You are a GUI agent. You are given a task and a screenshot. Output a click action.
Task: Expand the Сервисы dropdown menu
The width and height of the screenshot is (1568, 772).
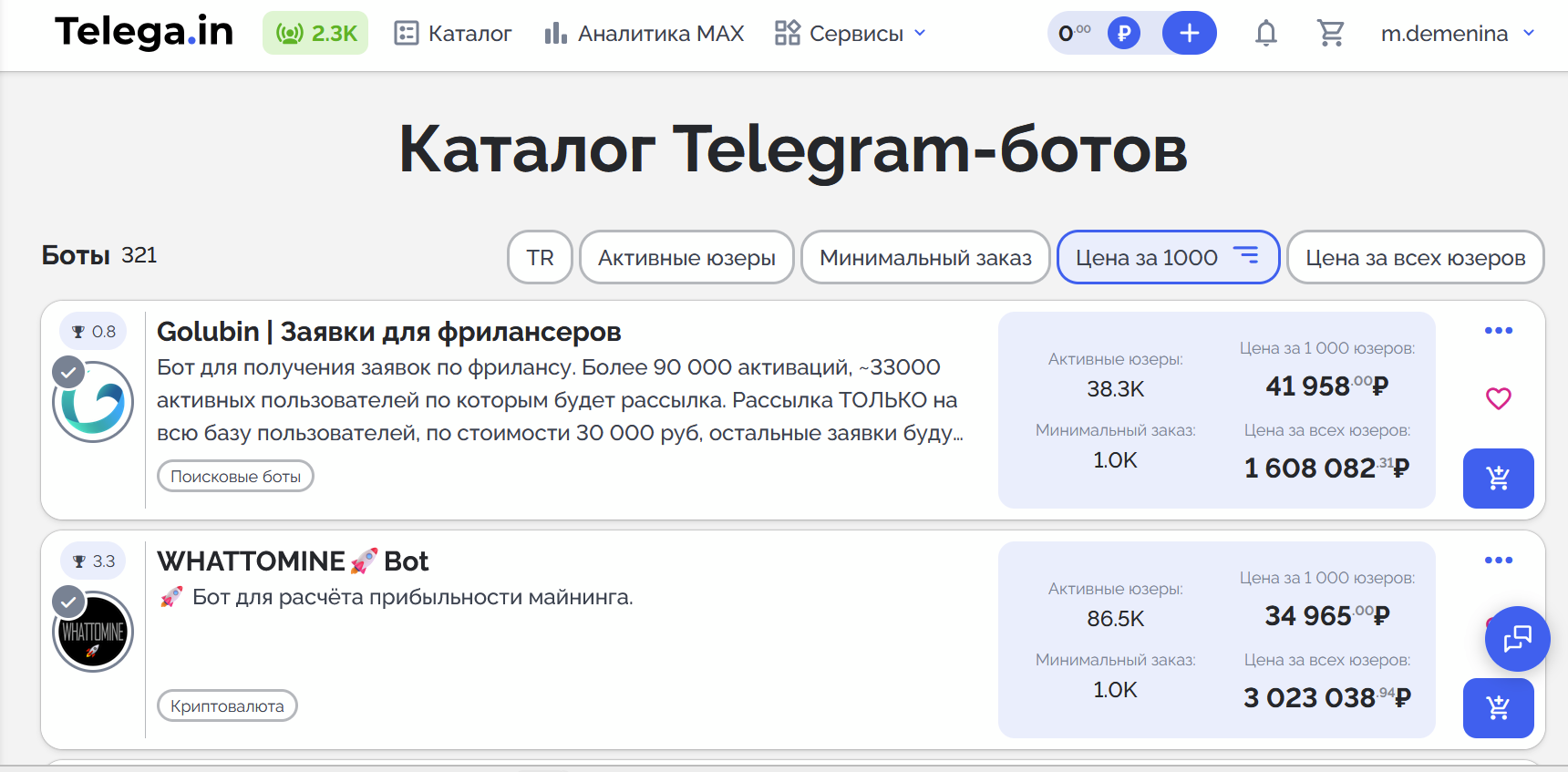coord(851,34)
